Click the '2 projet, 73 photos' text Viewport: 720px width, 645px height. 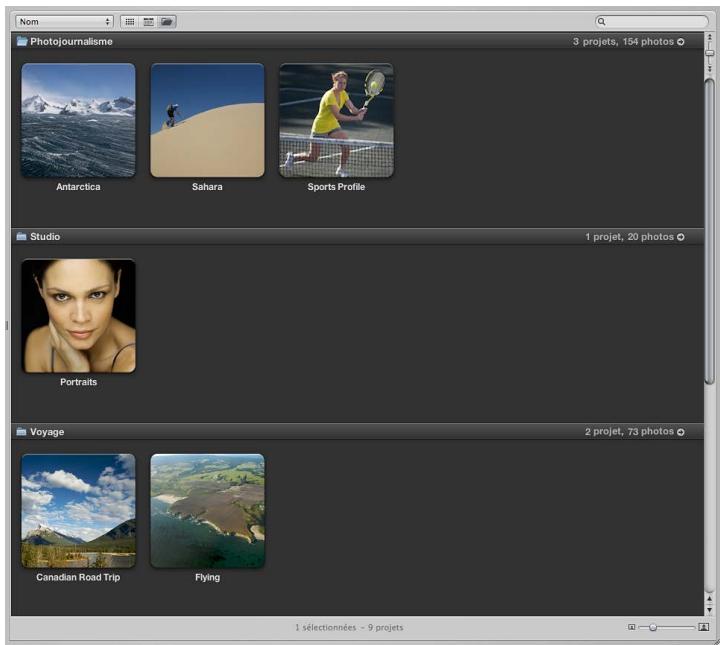tap(629, 432)
